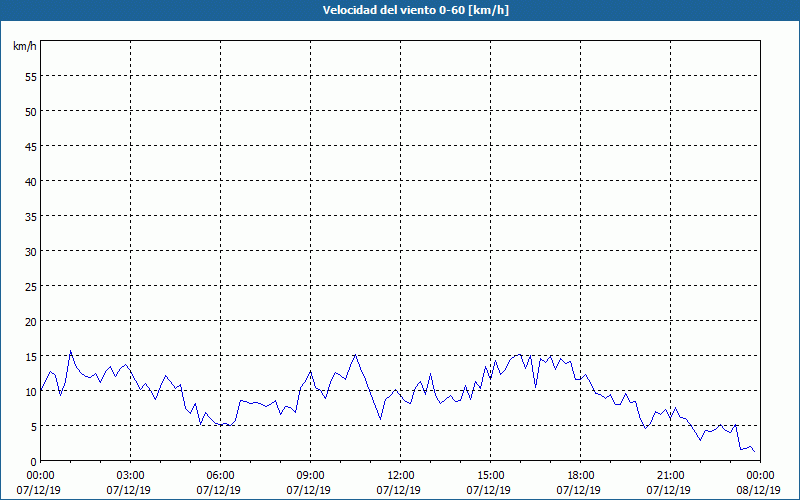This screenshot has width=800, height=500.
Task: Click the '15:00' time axis label
Action: coord(490,476)
